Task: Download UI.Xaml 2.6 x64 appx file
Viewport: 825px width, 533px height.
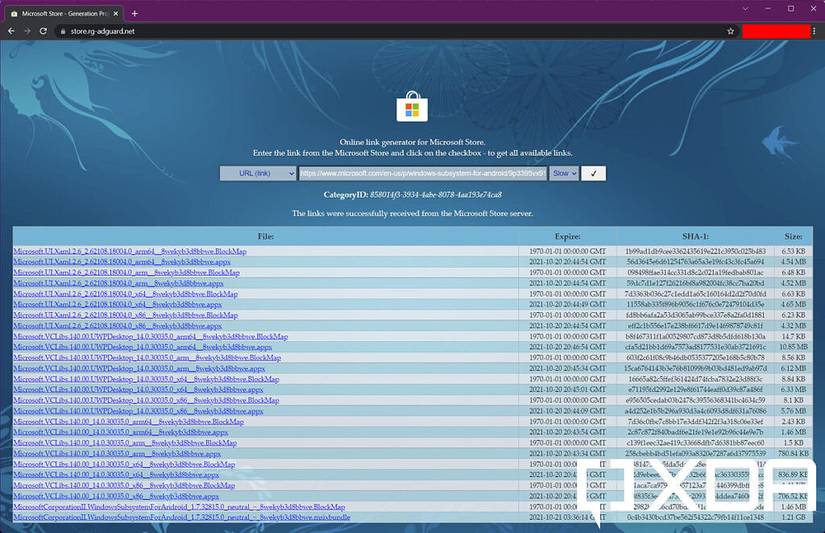Action: tap(117, 305)
